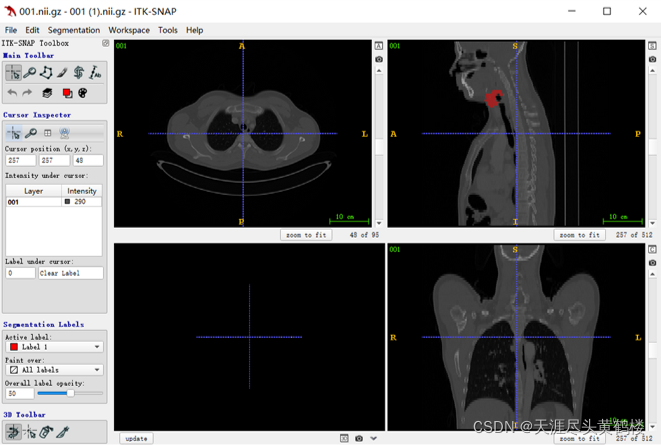Click the Undo arrow
Screen dimensions: 661x445
tap(13, 93)
